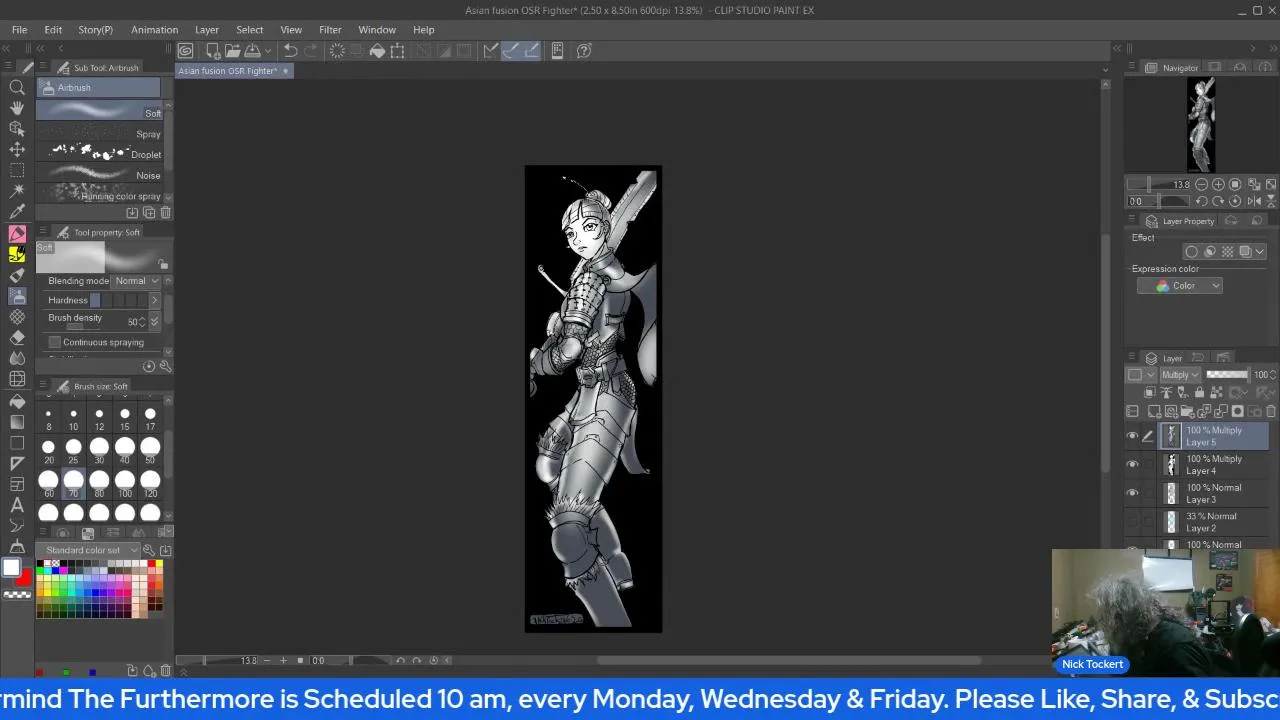Viewport: 1280px width, 720px height.
Task: Select the Move layer tool
Action: click(17, 149)
